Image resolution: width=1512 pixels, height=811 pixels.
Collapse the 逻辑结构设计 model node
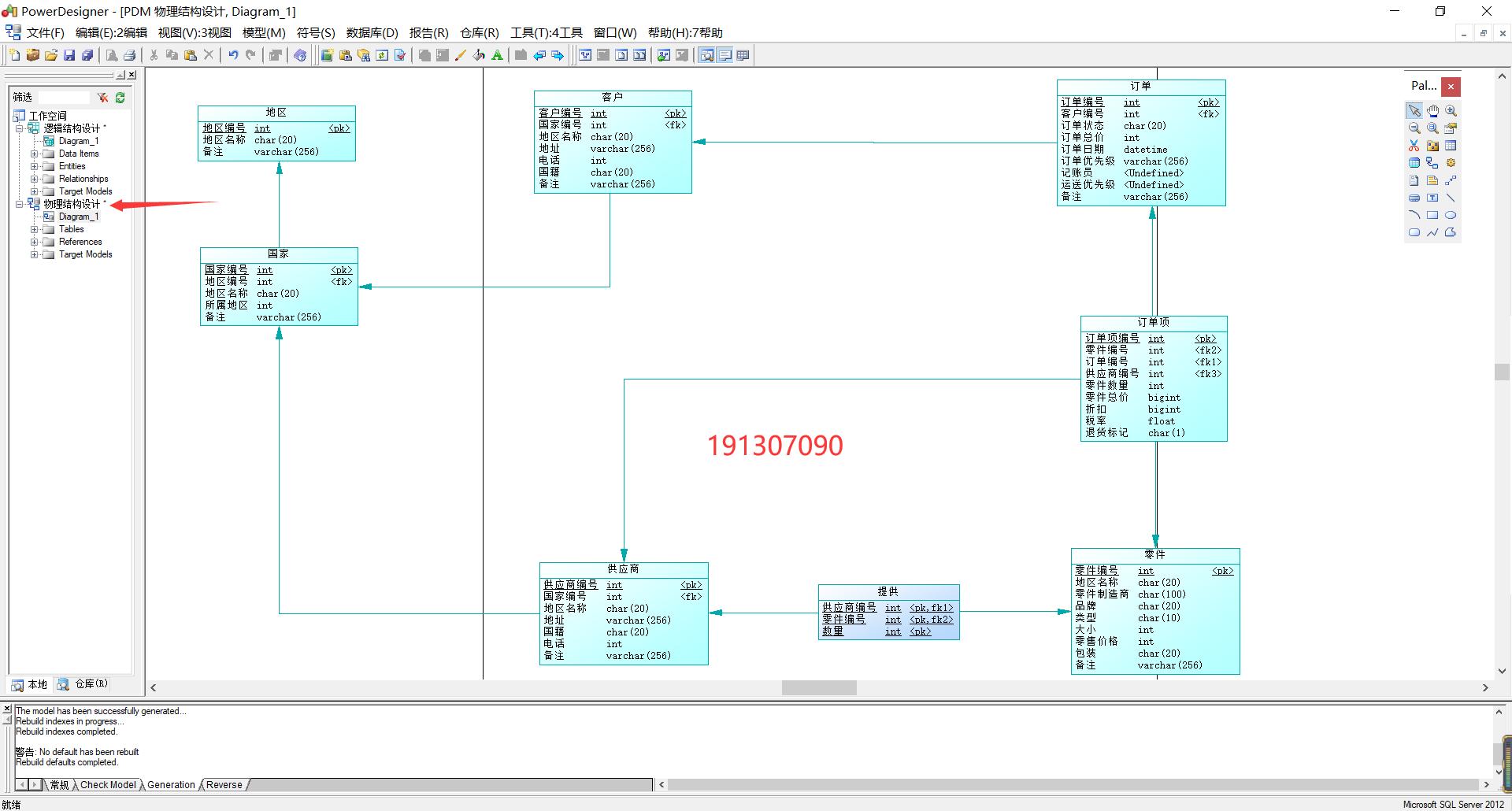(x=20, y=128)
